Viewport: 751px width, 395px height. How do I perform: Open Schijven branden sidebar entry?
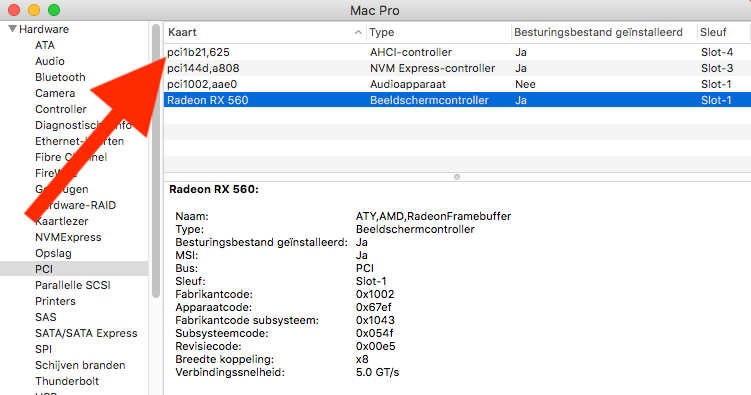[x=80, y=365]
